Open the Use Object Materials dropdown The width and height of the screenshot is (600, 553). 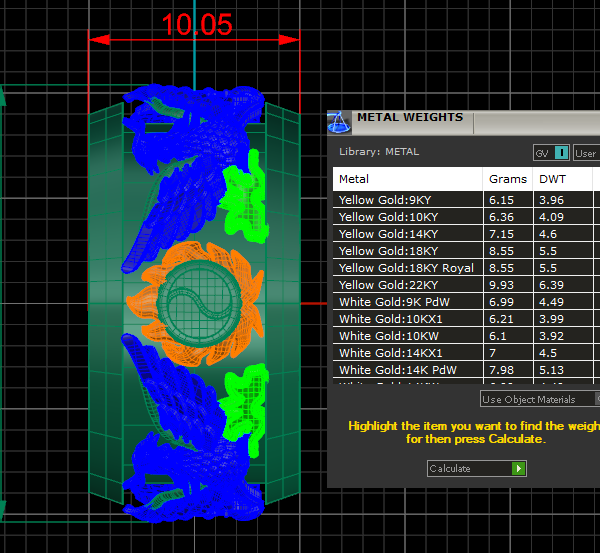536,399
